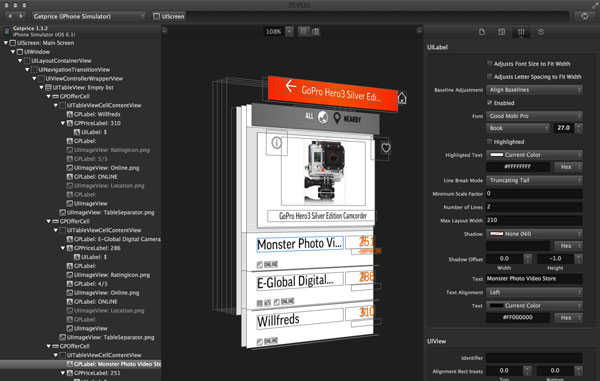600x381 pixels.
Task: Collapse the GPPriceLabel: 251 node
Action: (63, 373)
